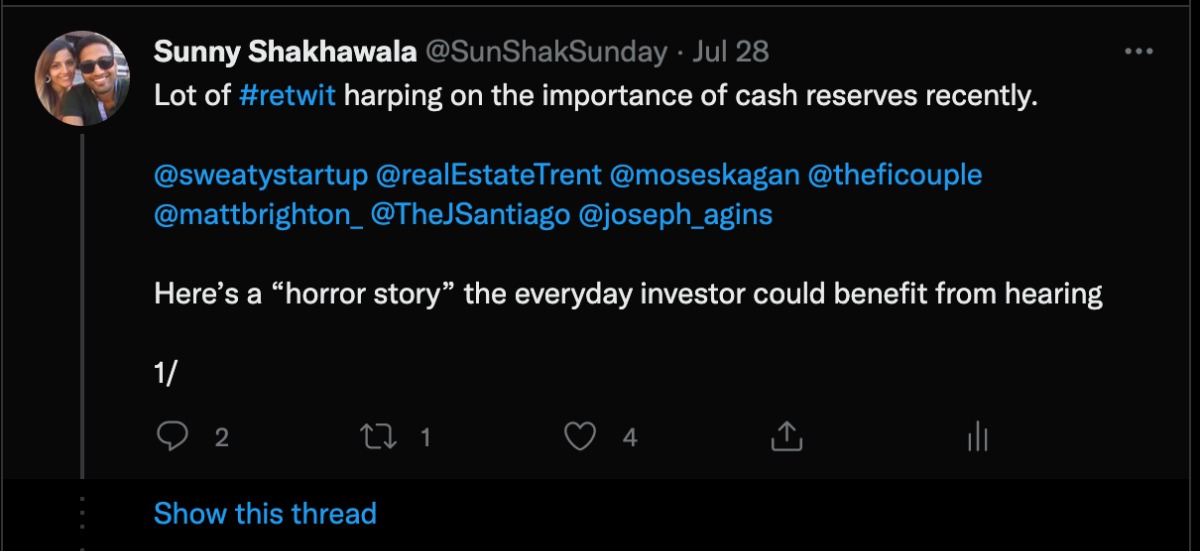The image size is (1200, 551).
Task: Click the @theficouple mention link
Action: click(x=894, y=175)
